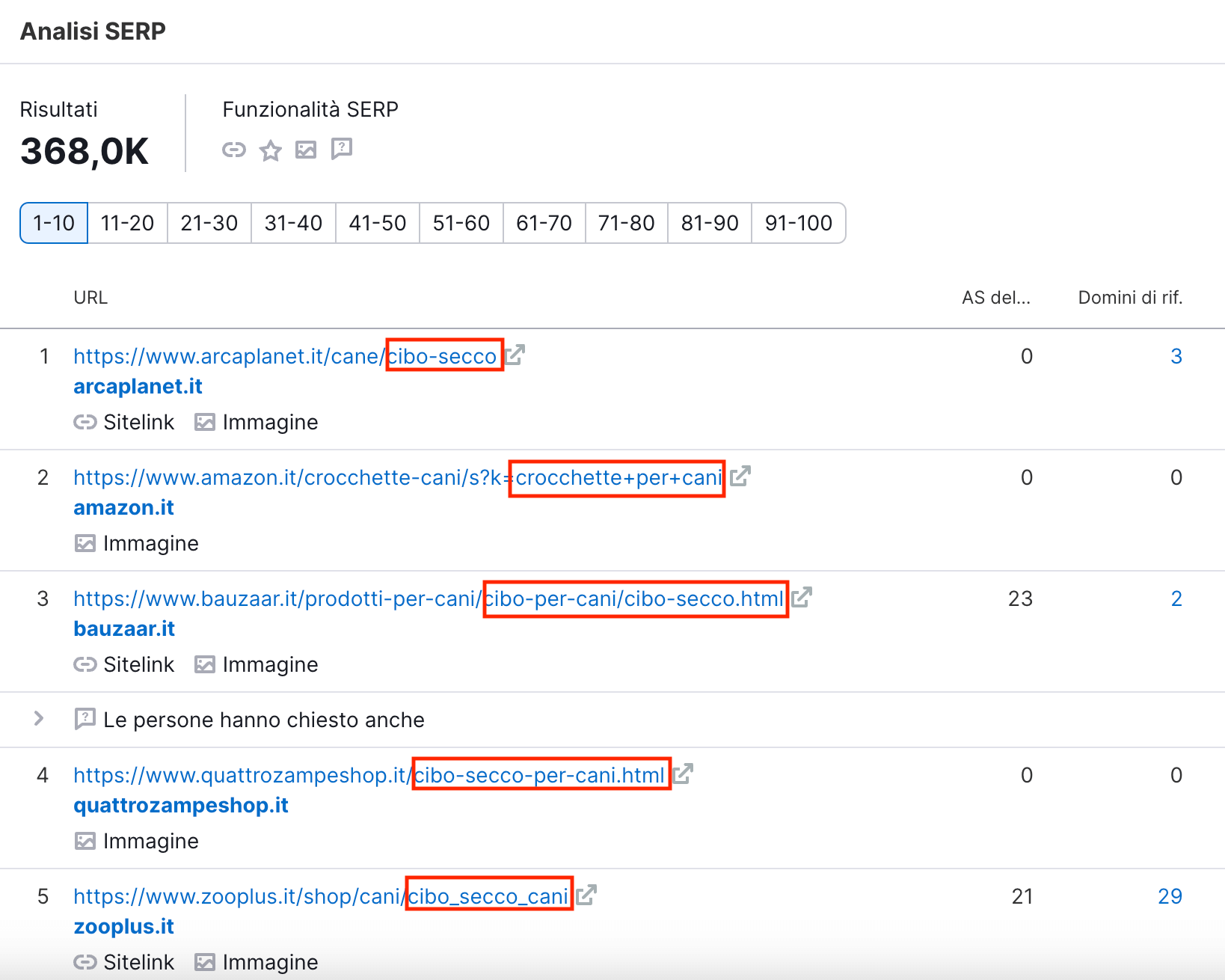Viewport: 1225px width, 980px height.
Task: Click '3' referring domains for arcaplanet
Action: (x=1176, y=356)
